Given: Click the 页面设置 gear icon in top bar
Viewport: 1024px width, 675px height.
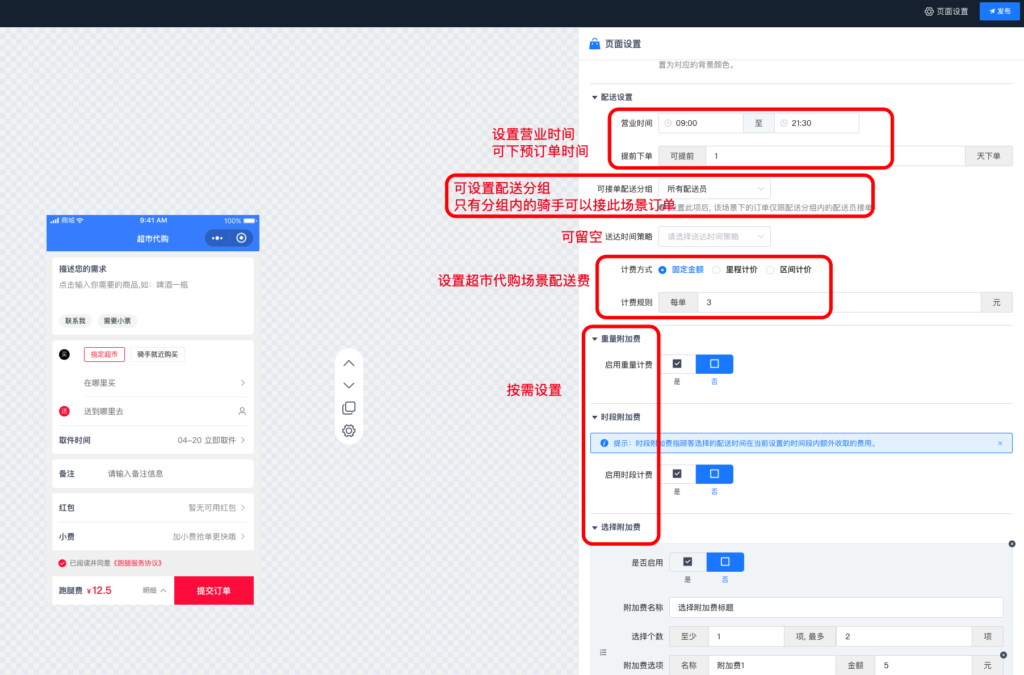Looking at the screenshot, I should [x=929, y=12].
